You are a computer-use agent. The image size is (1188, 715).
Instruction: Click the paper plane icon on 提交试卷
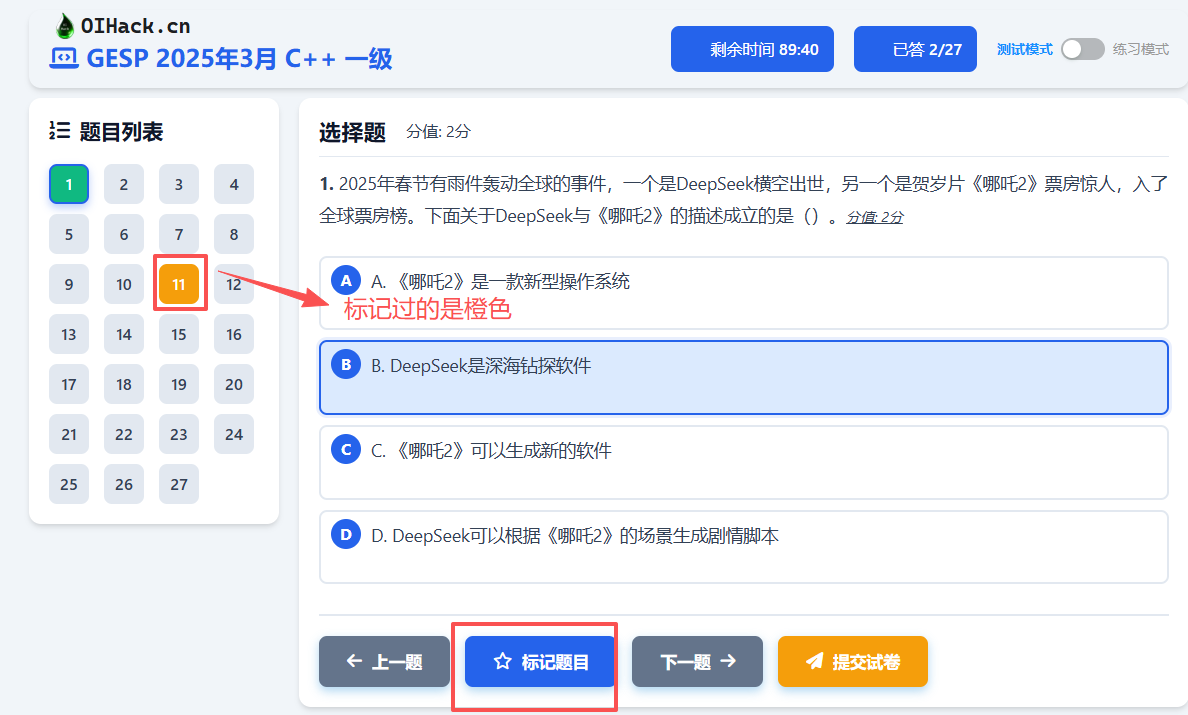[815, 662]
